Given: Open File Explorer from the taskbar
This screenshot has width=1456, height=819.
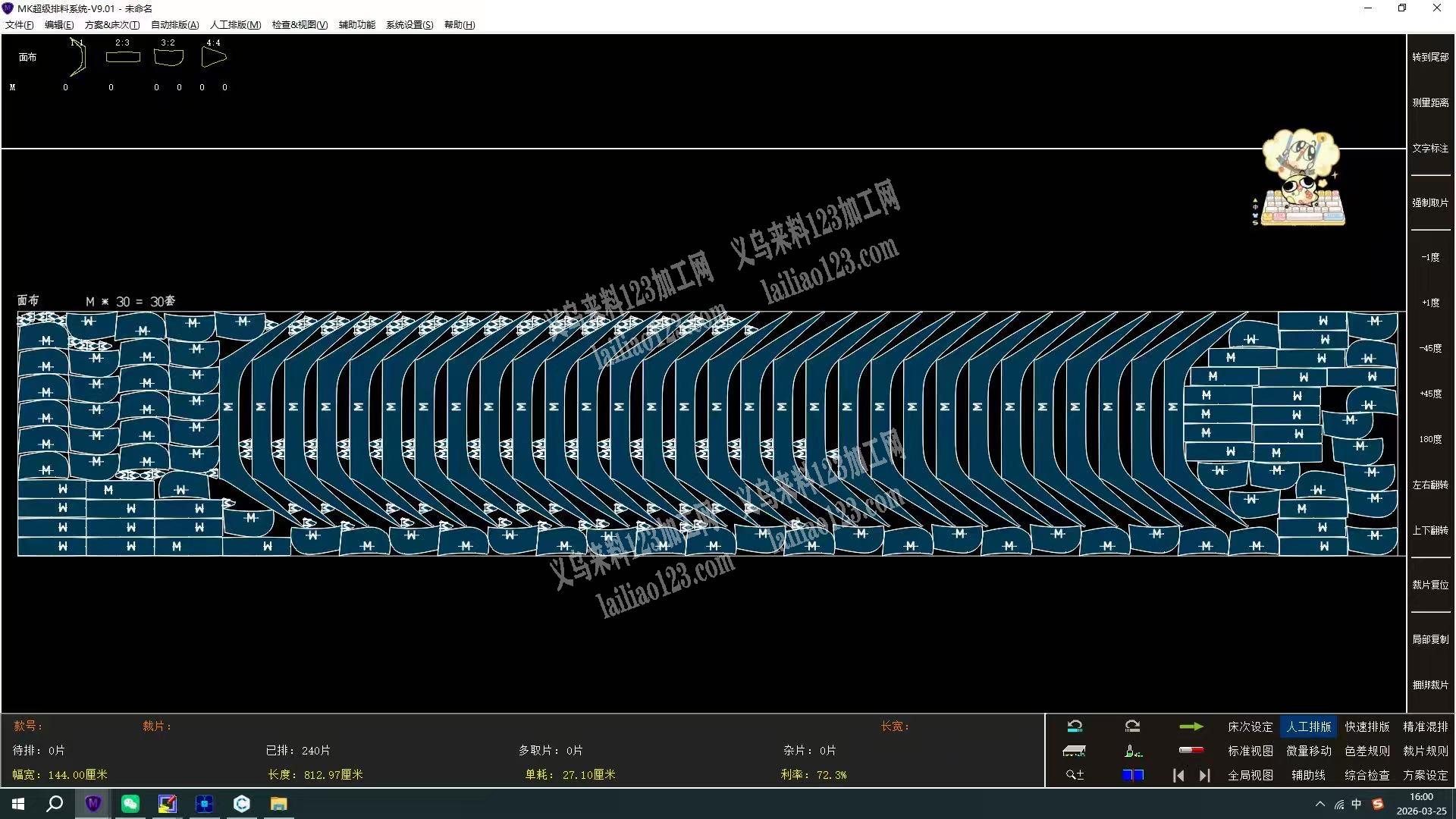Looking at the screenshot, I should (x=279, y=804).
